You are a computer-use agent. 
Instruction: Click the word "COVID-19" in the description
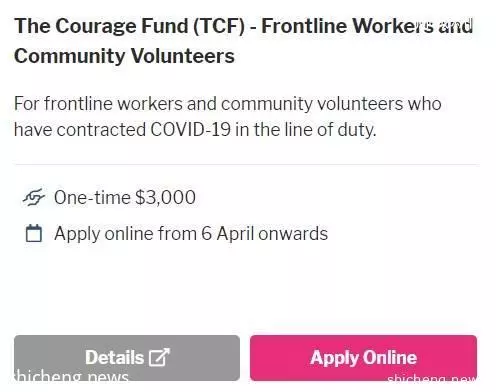coord(190,129)
